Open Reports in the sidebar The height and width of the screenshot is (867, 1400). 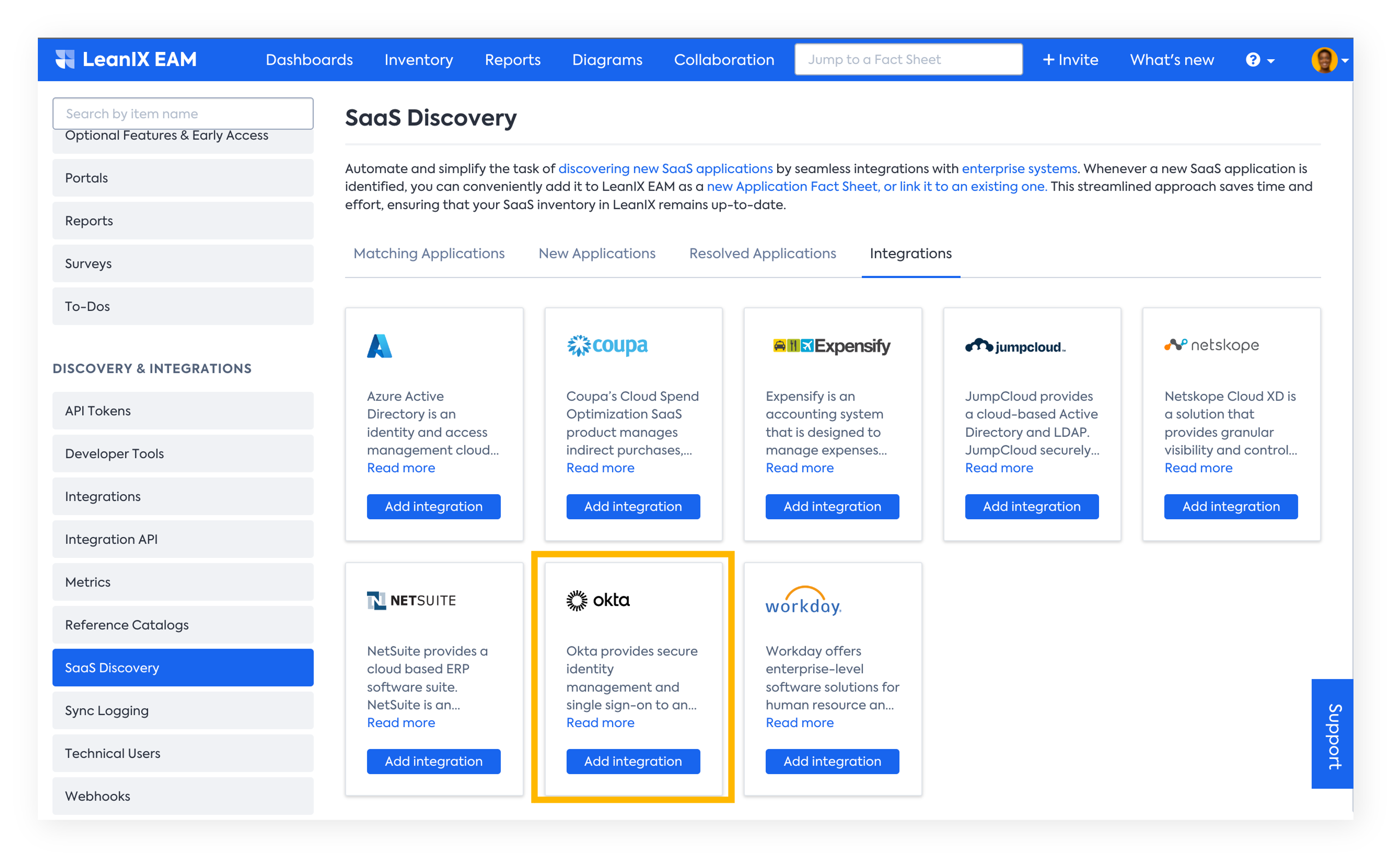point(183,221)
